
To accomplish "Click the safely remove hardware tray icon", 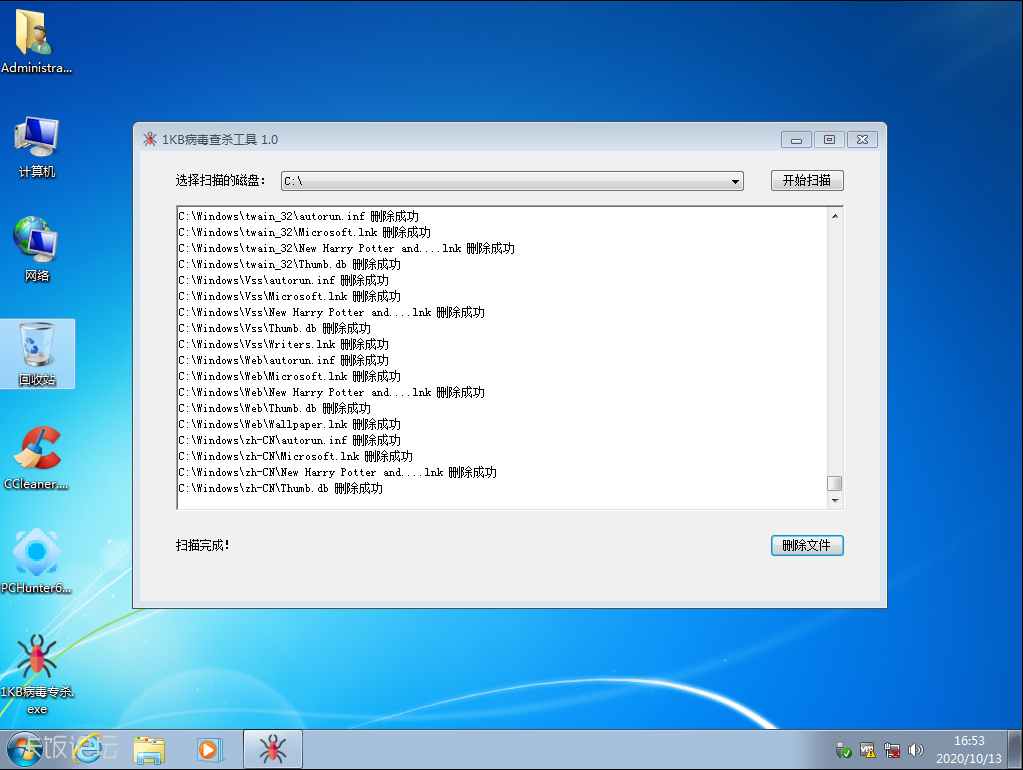I will coord(844,750).
